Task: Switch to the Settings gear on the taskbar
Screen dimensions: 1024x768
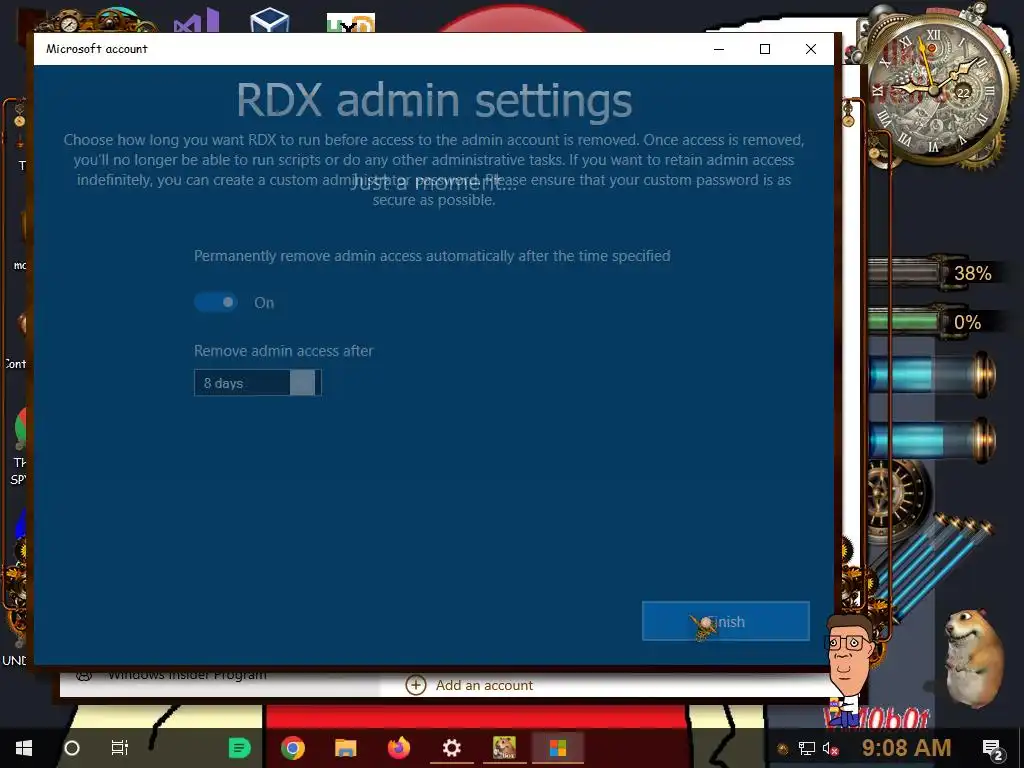Action: (451, 748)
